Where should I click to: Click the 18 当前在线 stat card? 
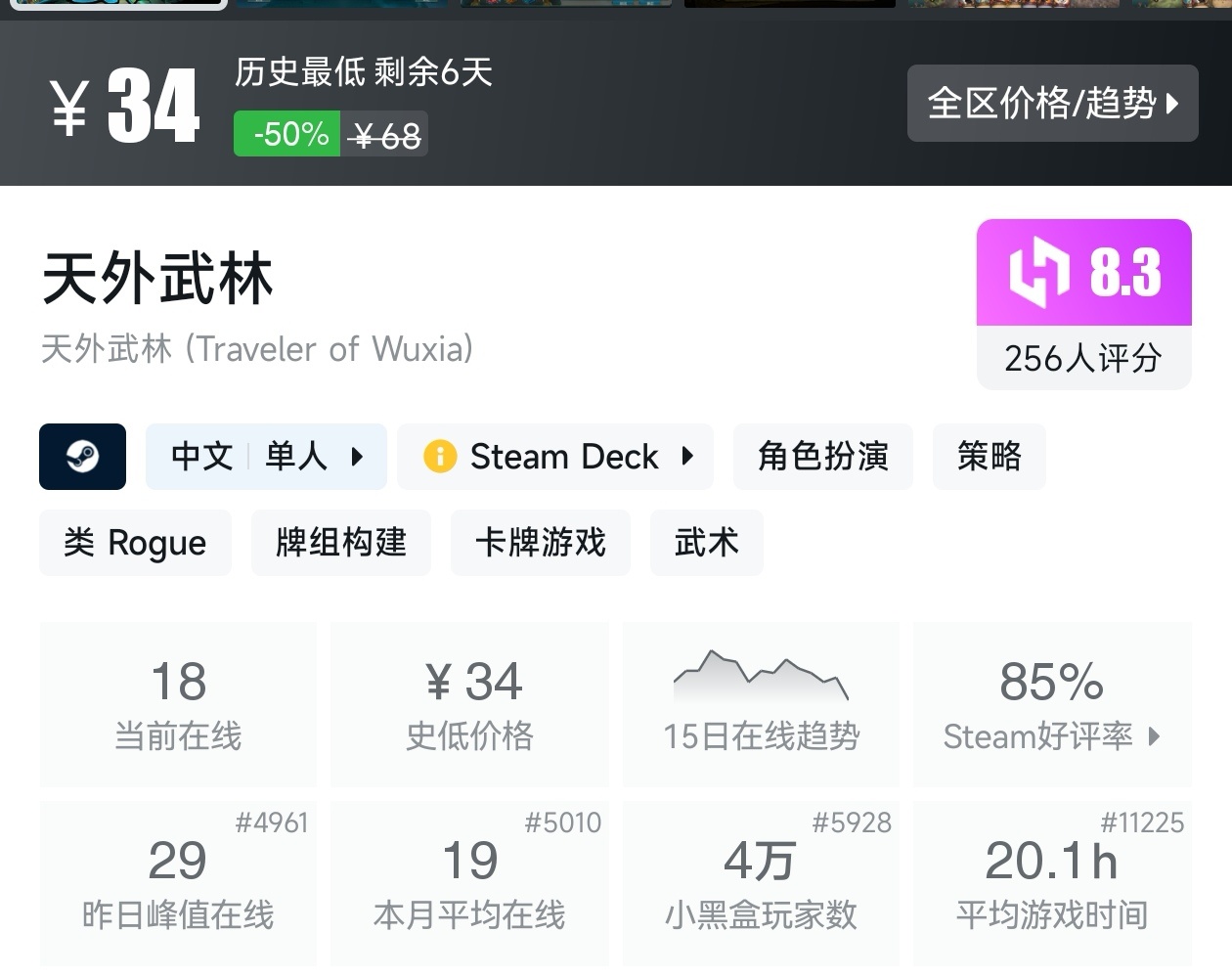(x=178, y=704)
